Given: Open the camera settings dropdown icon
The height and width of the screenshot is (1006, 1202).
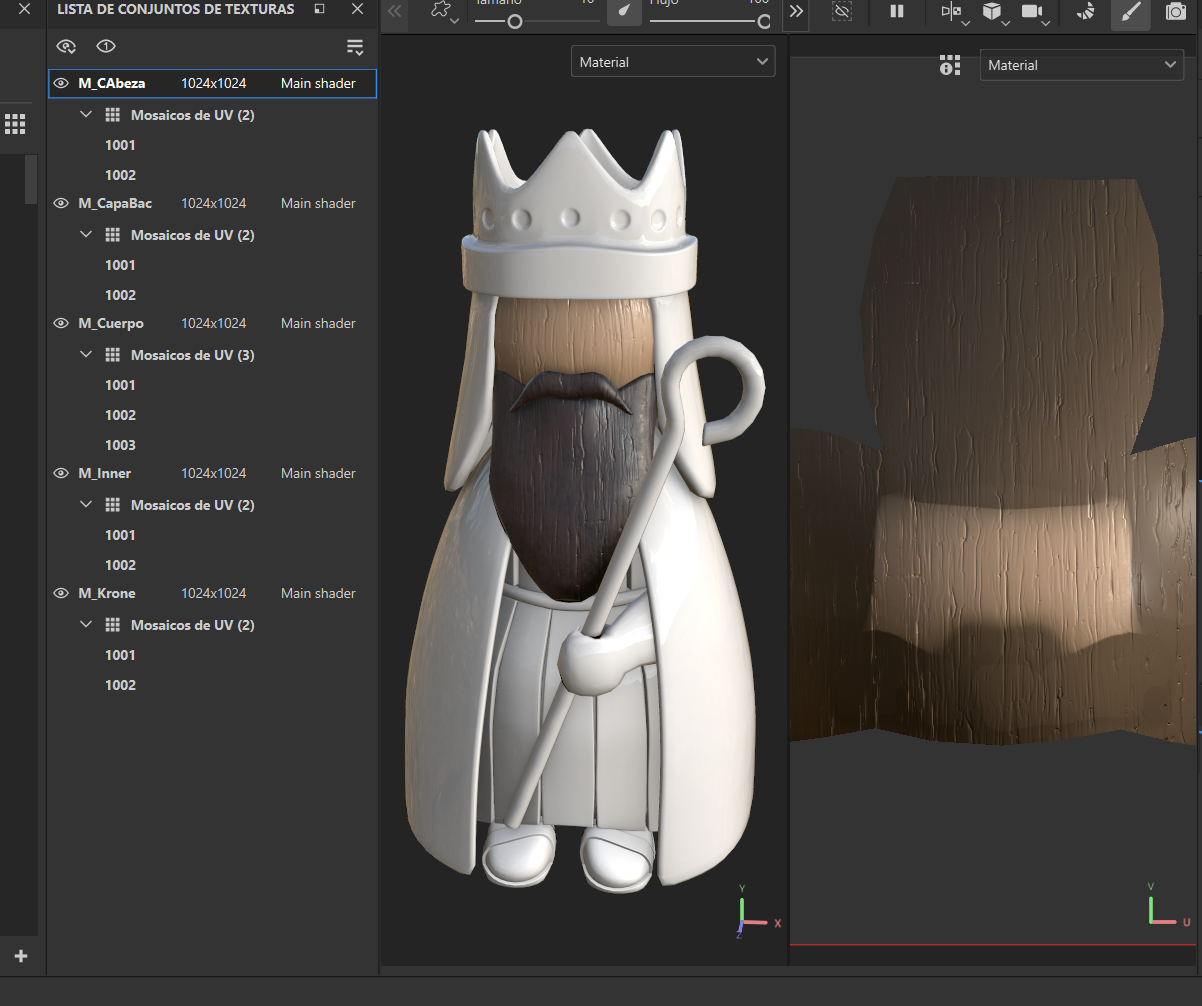Looking at the screenshot, I should point(1034,13).
